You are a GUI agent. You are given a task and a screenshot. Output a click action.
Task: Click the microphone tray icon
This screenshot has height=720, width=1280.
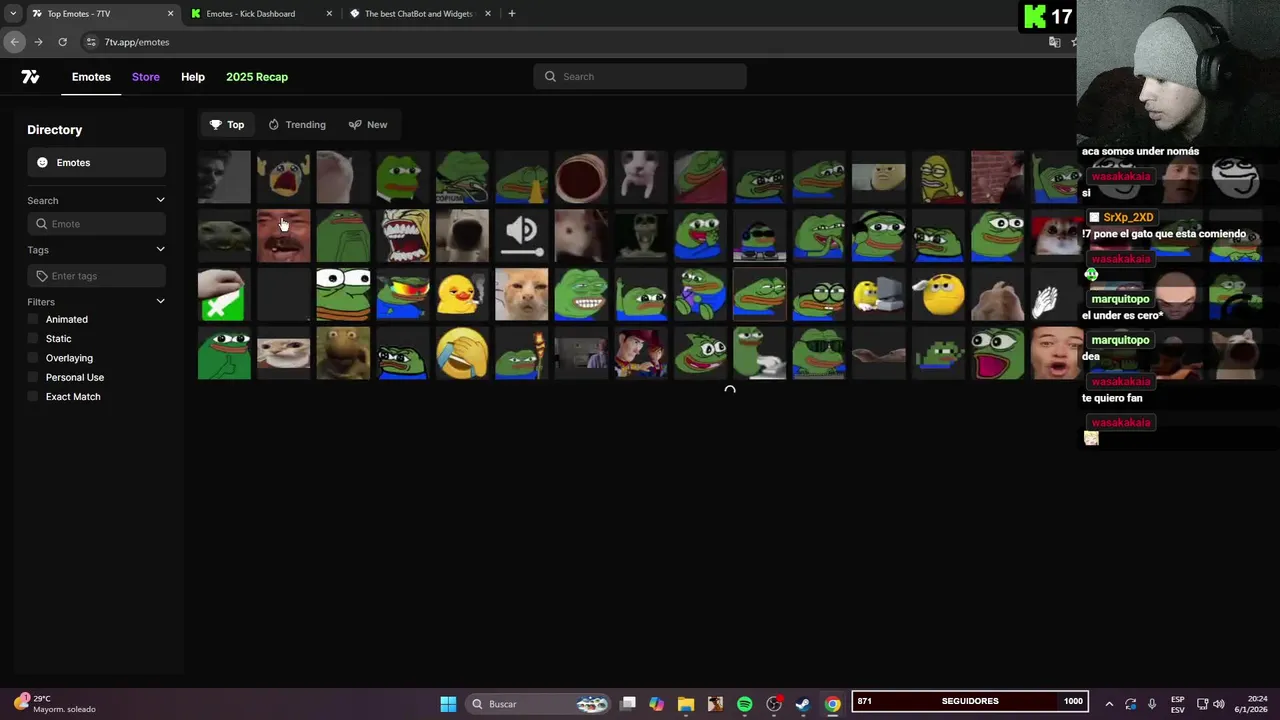click(x=1152, y=704)
